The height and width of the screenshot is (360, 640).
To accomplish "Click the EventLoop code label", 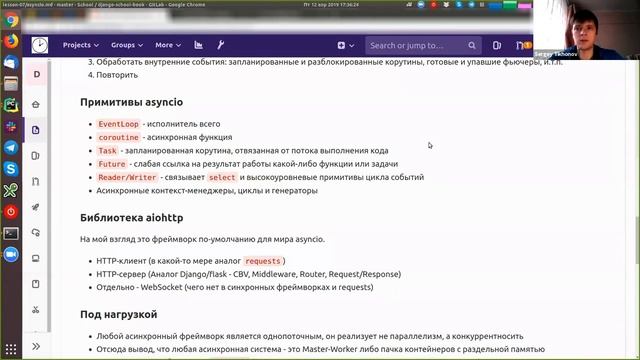I will pyautogui.click(x=118, y=124).
